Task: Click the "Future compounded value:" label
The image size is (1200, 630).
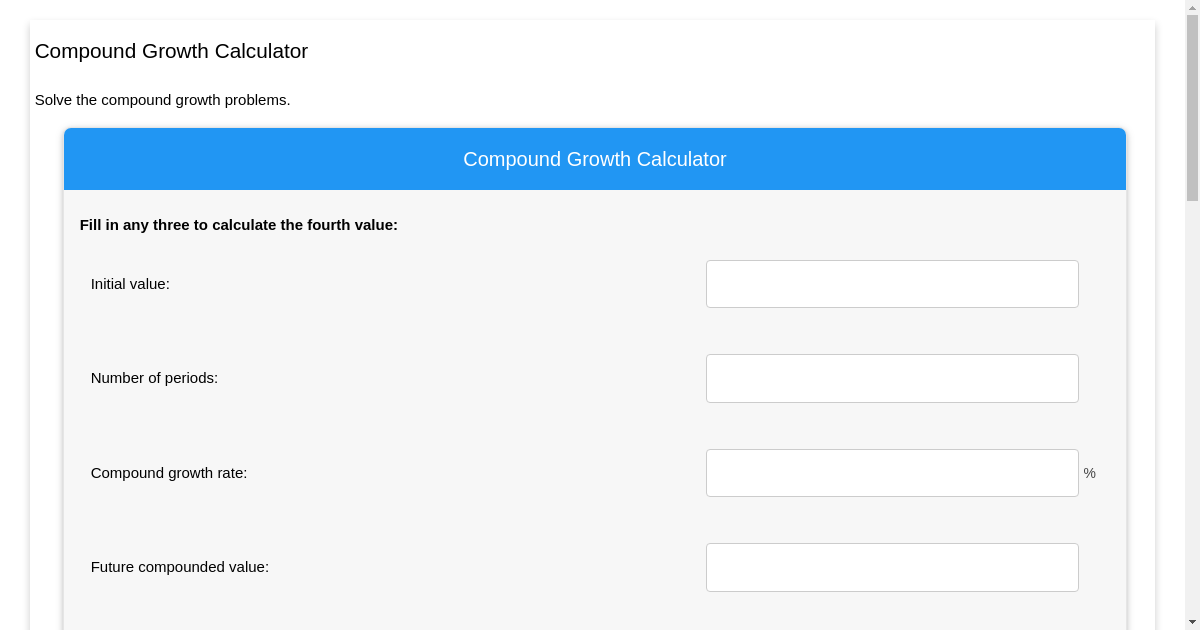Action: tap(180, 567)
